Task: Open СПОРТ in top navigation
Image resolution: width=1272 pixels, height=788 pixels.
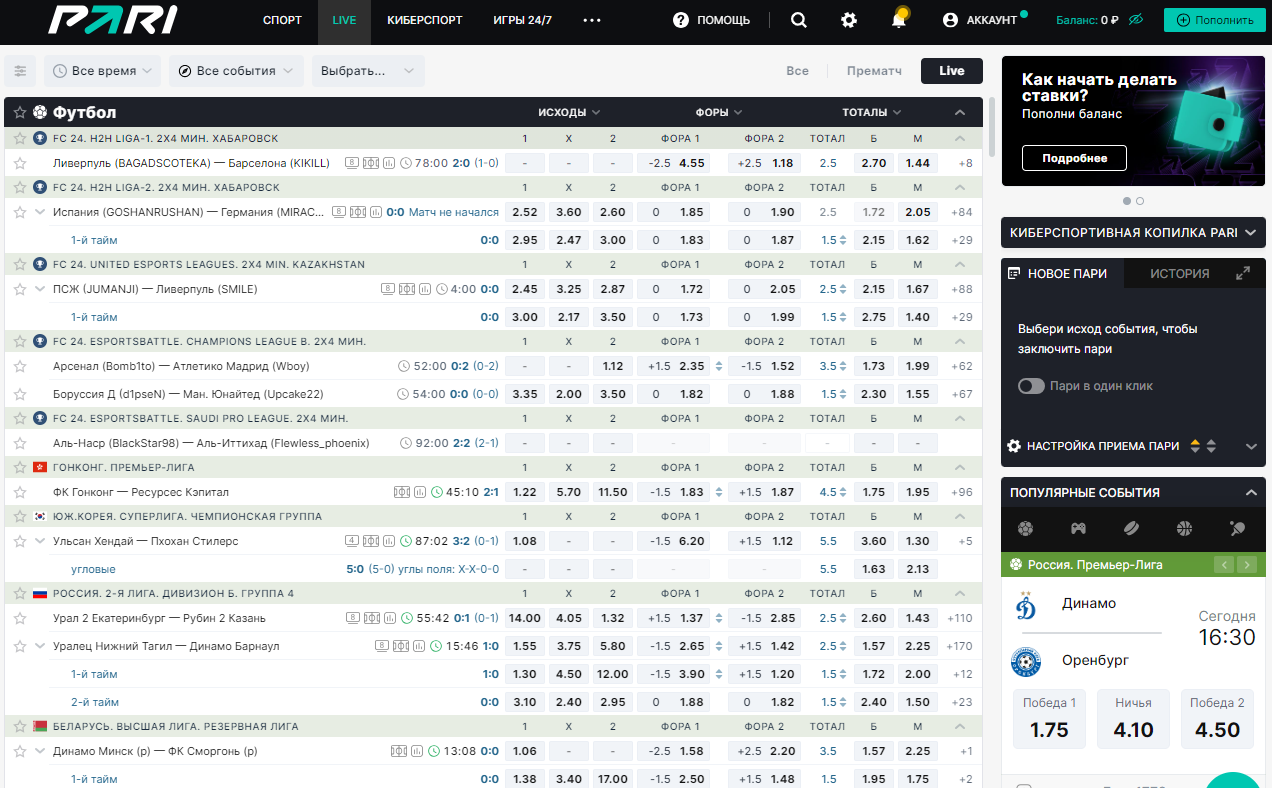Action: (282, 20)
